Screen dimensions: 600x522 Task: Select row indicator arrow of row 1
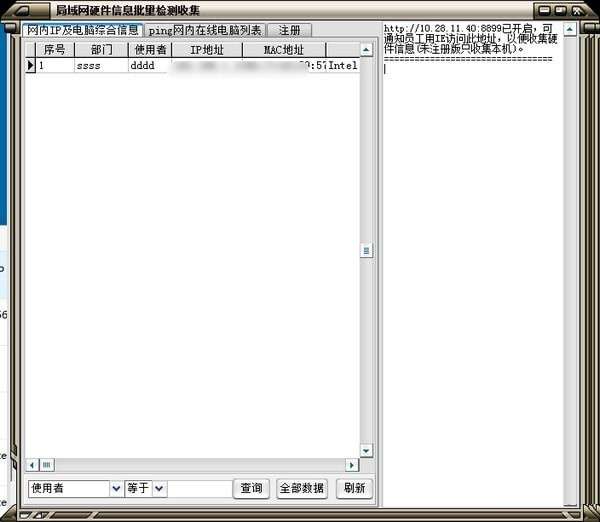[30, 65]
